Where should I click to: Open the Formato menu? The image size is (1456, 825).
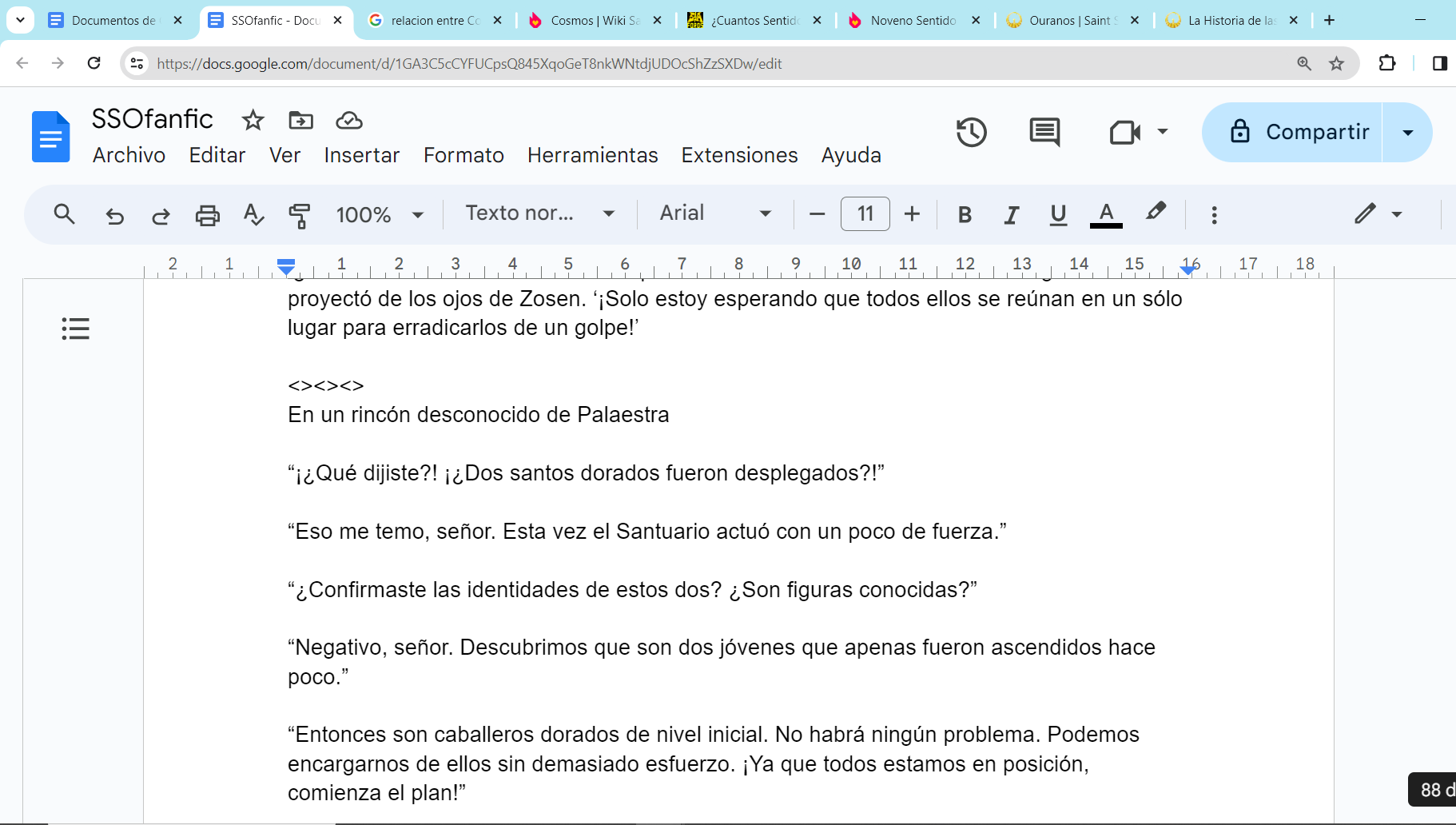point(463,155)
